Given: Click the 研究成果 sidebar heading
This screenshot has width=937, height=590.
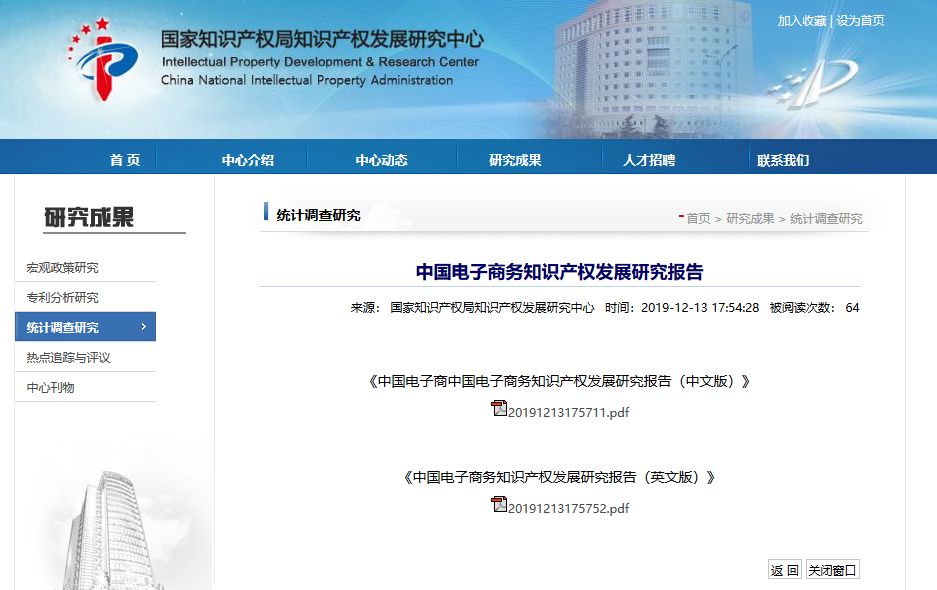Looking at the screenshot, I should [x=89, y=217].
